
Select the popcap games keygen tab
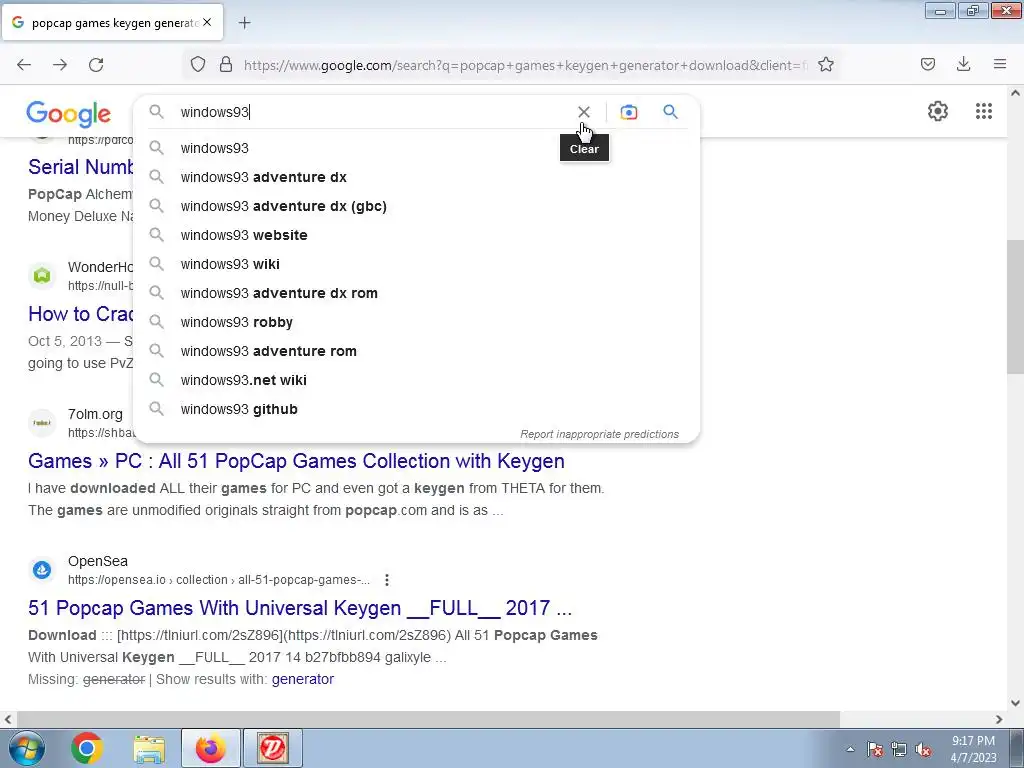pos(112,23)
